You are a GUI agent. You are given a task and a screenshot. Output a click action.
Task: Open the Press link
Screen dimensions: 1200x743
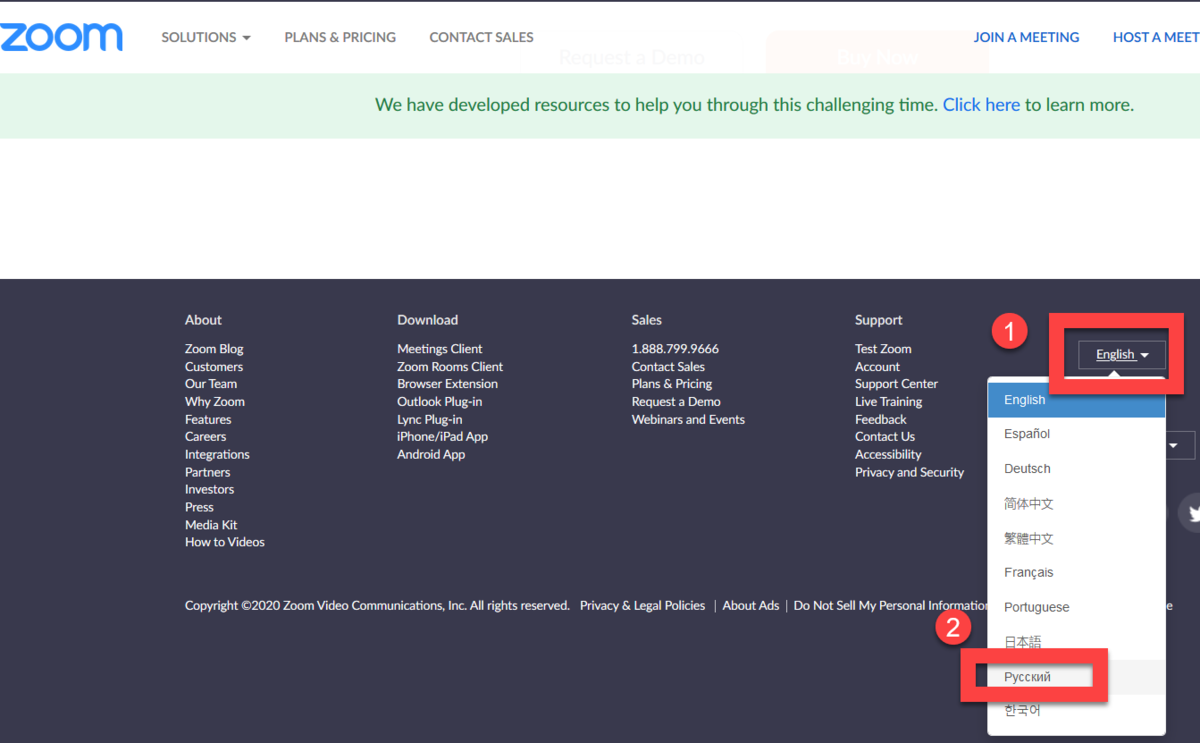(200, 508)
